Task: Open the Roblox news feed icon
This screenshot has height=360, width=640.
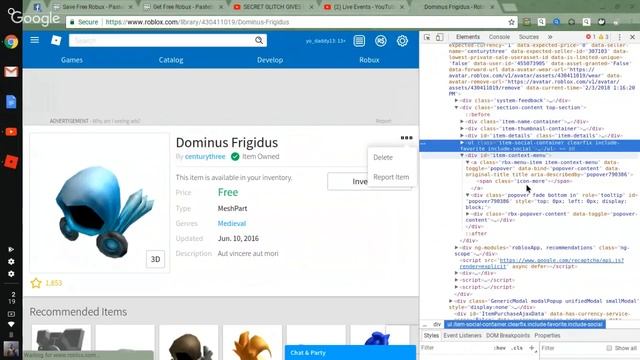Action: coord(359,41)
